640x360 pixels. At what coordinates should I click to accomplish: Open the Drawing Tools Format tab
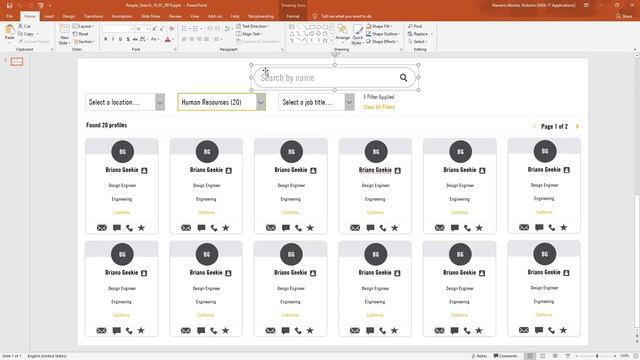coord(293,16)
